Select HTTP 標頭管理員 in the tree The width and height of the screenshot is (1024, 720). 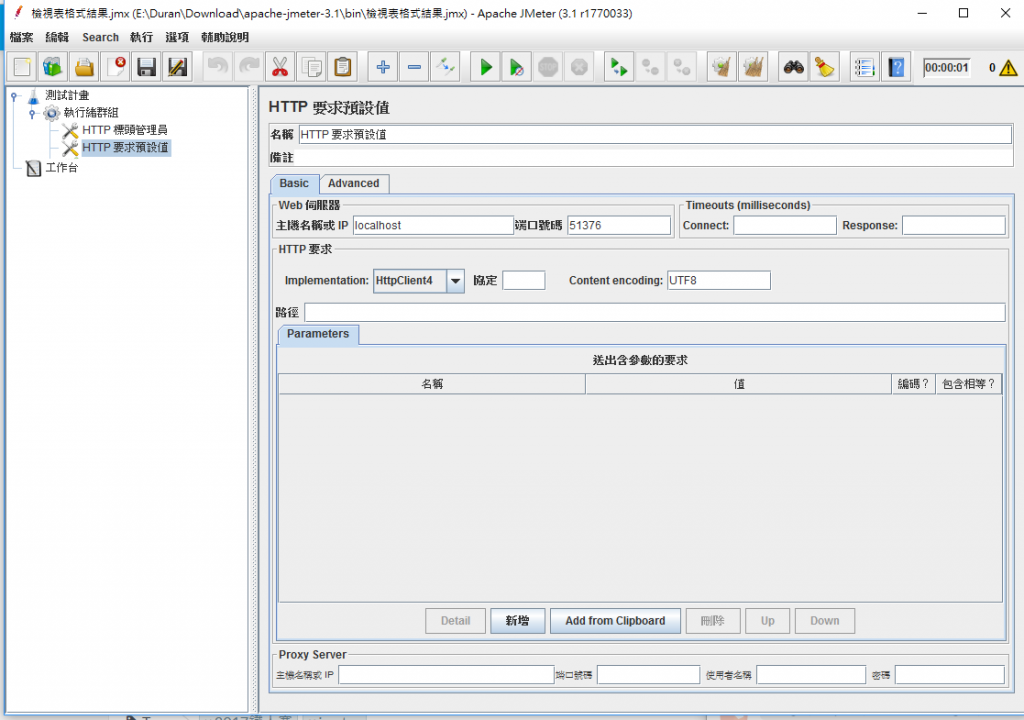pyautogui.click(x=125, y=130)
